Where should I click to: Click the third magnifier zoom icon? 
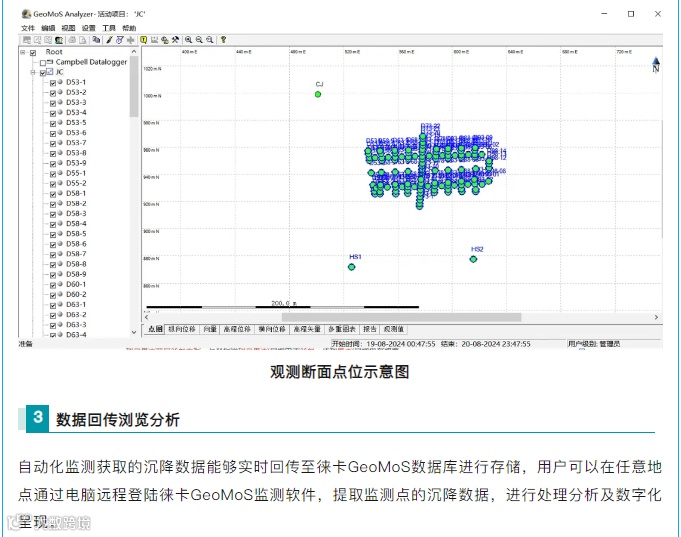tap(210, 40)
